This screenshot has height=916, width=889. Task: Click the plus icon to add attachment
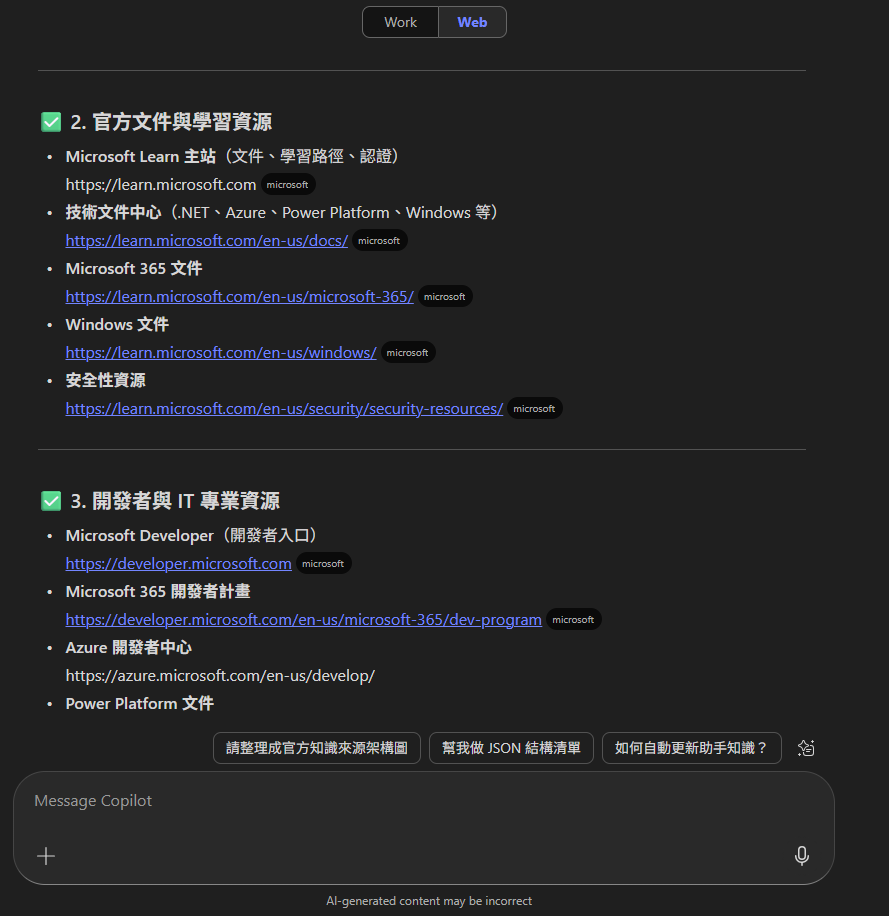46,856
